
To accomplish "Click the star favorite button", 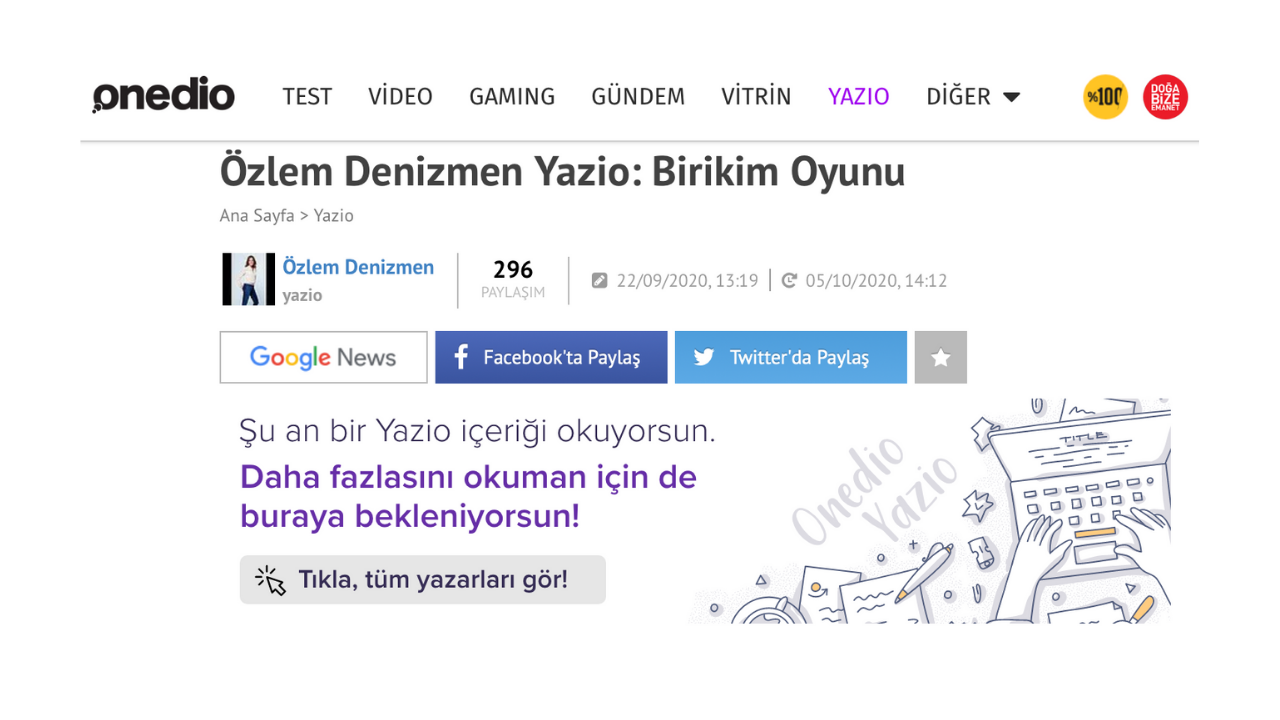I will tap(940, 357).
